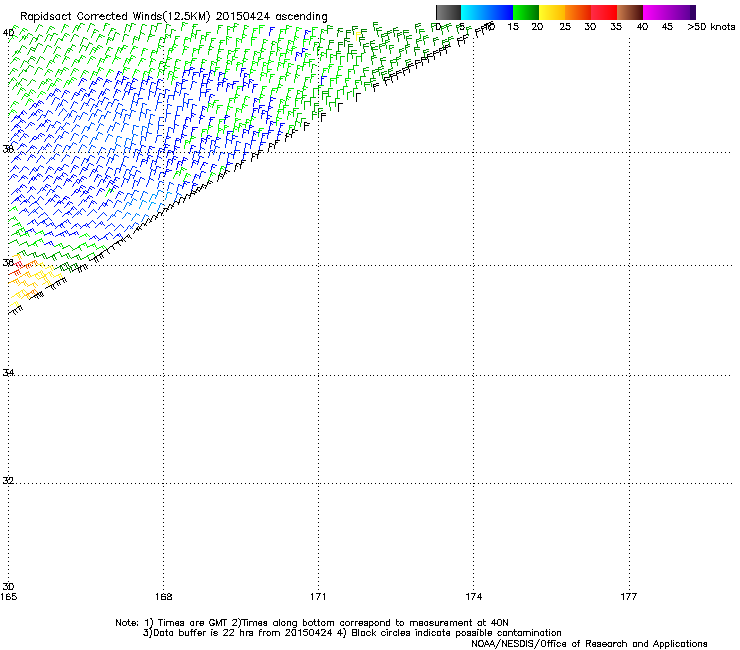Image resolution: width=740 pixels, height=650 pixels.
Task: Click the 'NOAA/NESDIS/Office of Research and Applications' credit
Action: click(589, 644)
